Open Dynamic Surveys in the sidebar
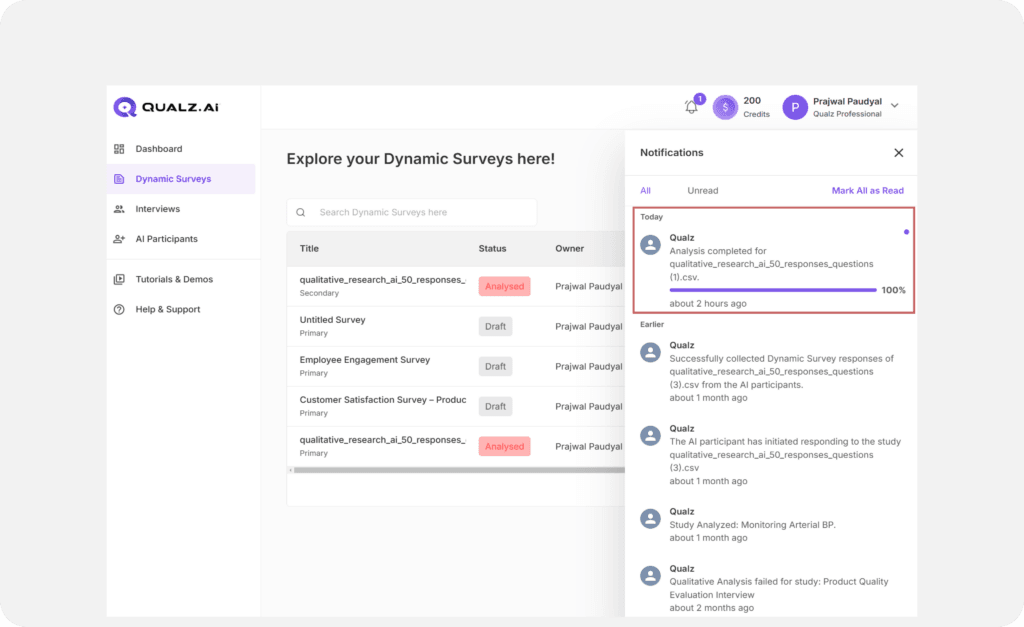This screenshot has height=627, width=1024. click(x=173, y=179)
